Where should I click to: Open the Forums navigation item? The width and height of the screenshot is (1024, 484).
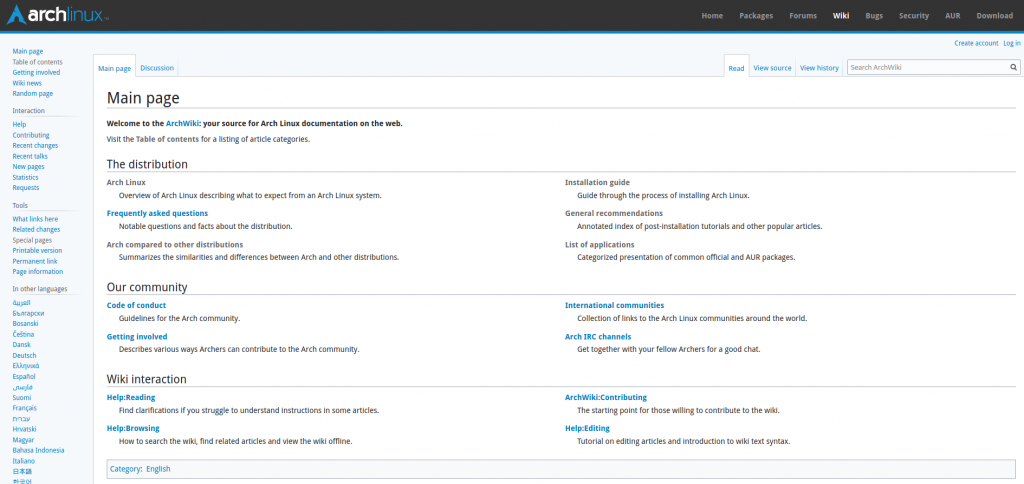803,16
